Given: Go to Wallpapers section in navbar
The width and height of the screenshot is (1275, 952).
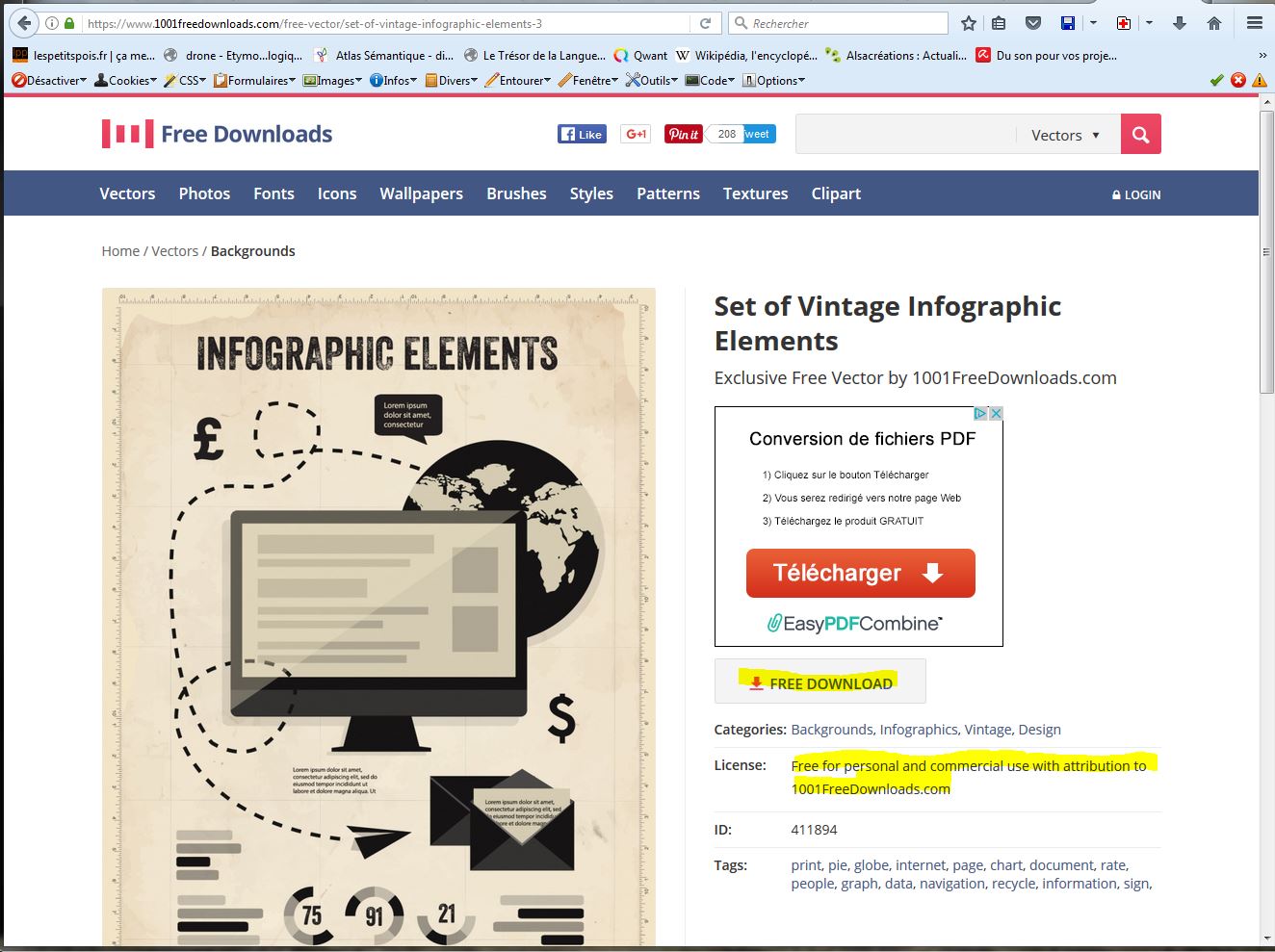Looking at the screenshot, I should (x=421, y=193).
